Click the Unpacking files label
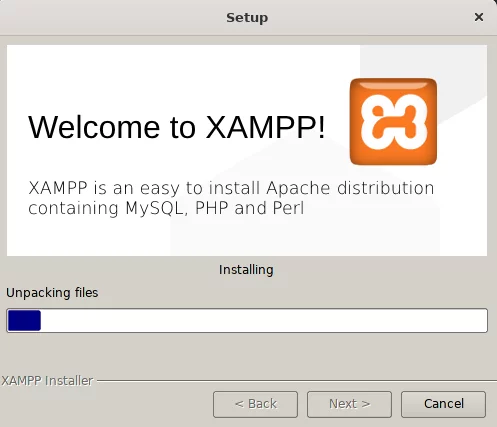 52,292
